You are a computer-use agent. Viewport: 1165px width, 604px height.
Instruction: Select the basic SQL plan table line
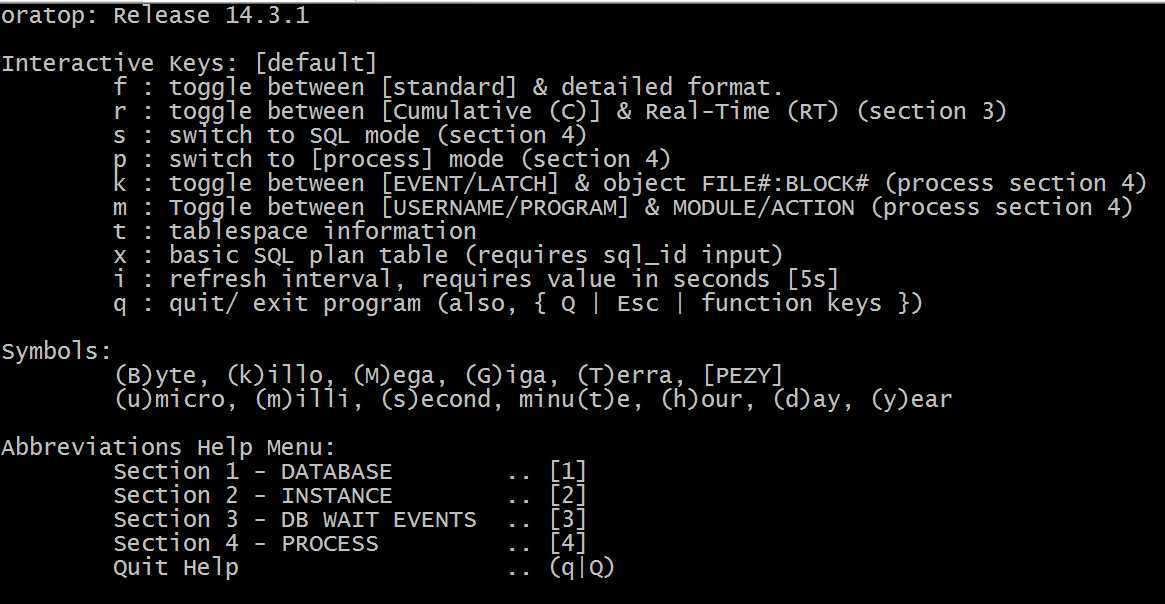click(449, 256)
